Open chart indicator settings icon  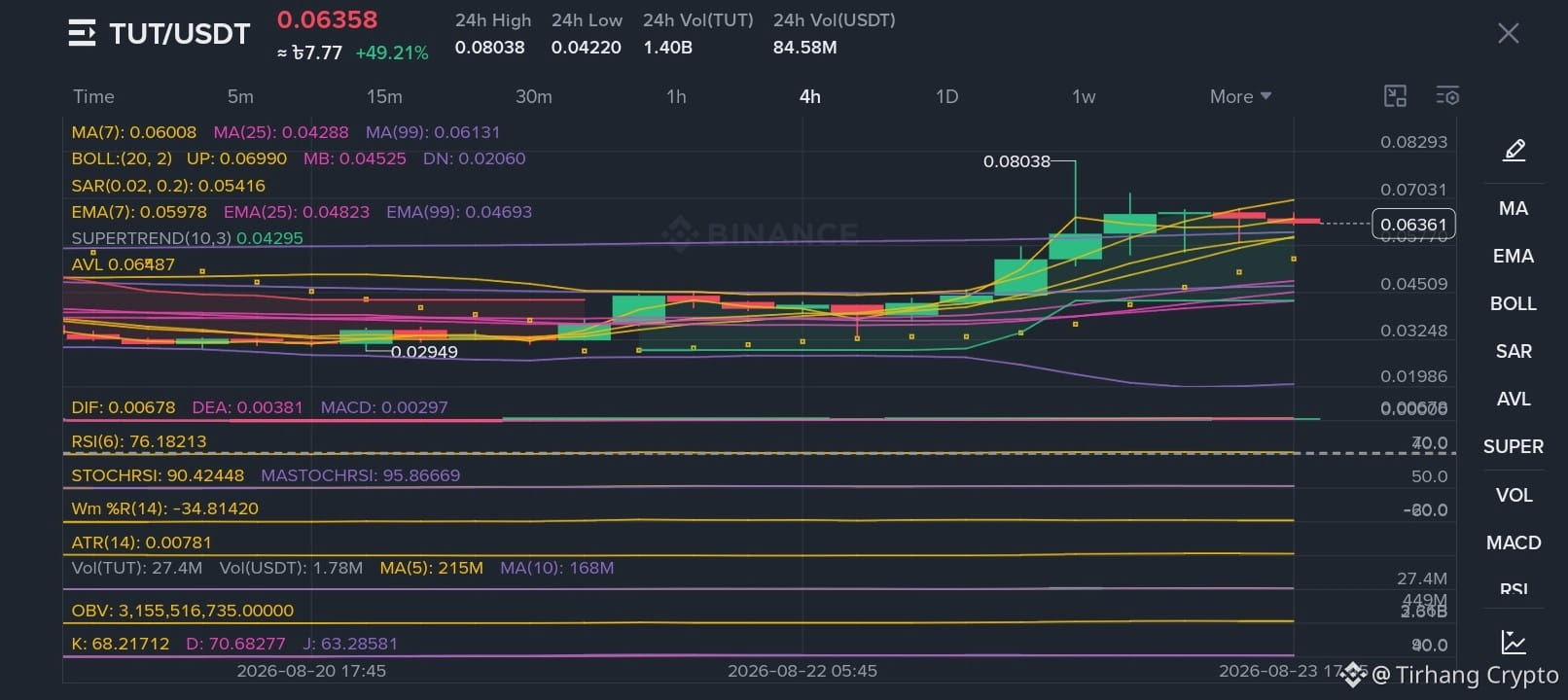tap(1447, 95)
